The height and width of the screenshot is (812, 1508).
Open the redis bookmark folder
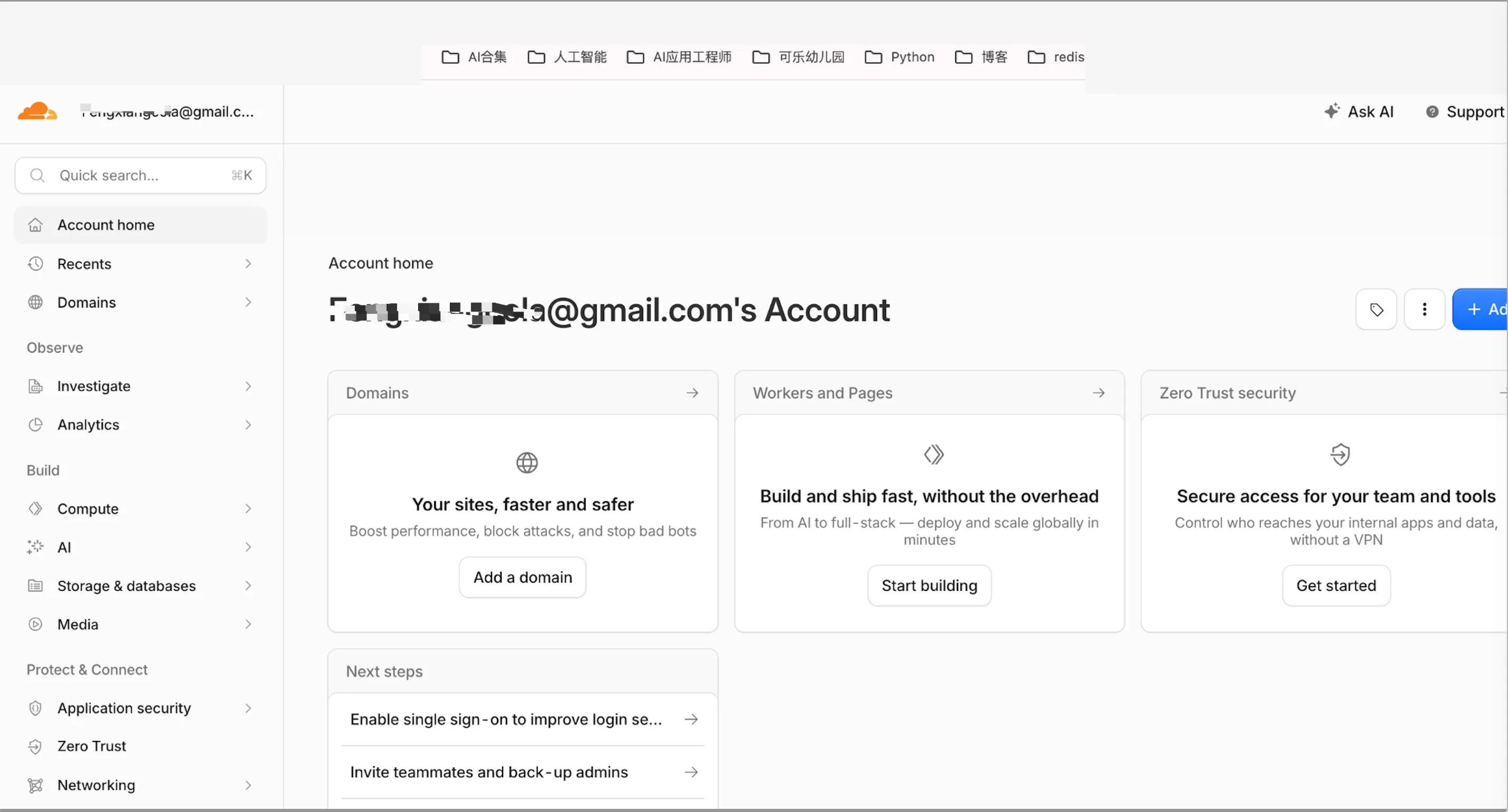pos(1056,57)
